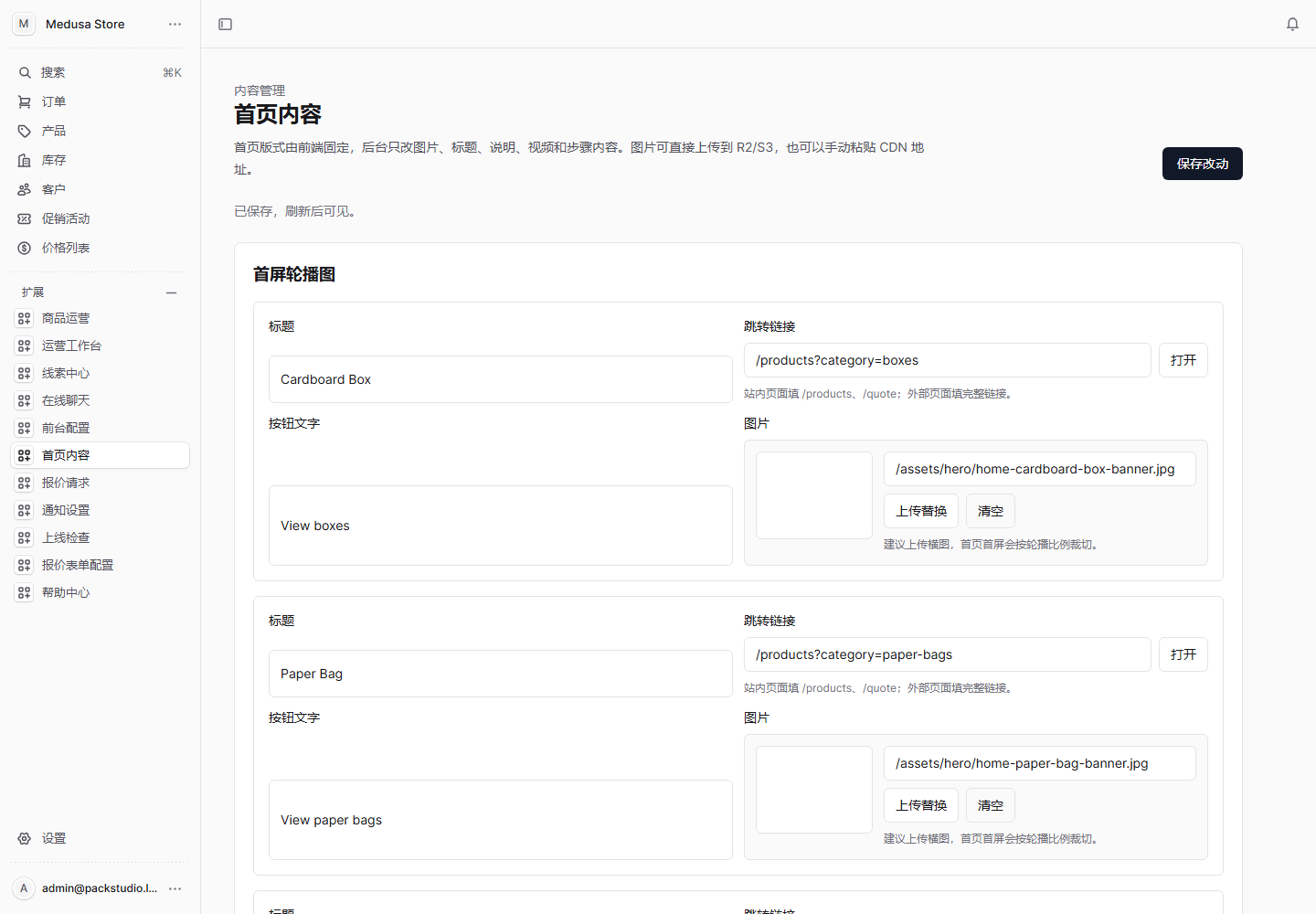Viewport: 1316px width, 914px height.
Task: Click the 首屏轮播图 section heading
Action: [x=294, y=274]
